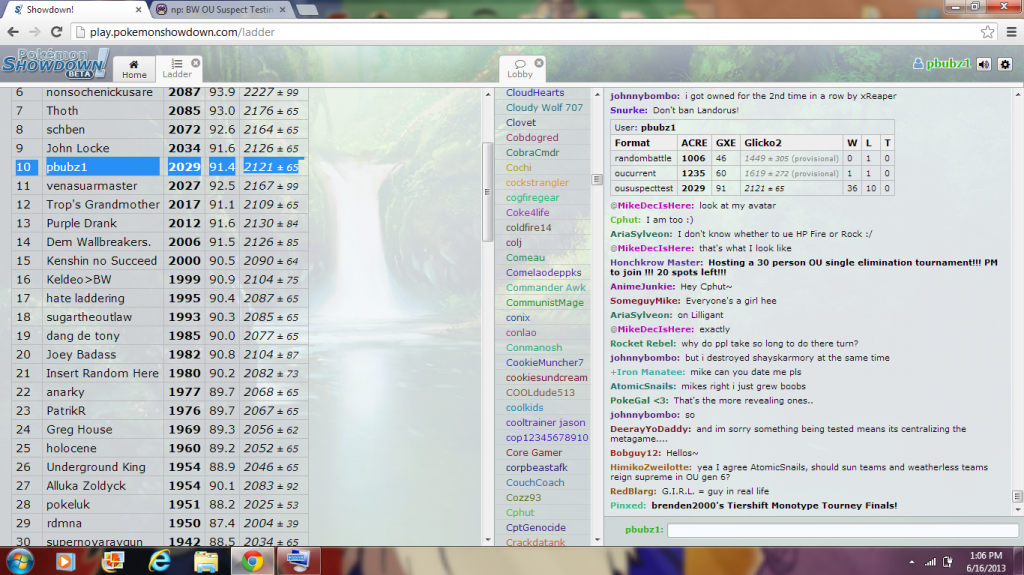Reload the page with refresh icon
1024x575 pixels.
pyautogui.click(x=57, y=32)
